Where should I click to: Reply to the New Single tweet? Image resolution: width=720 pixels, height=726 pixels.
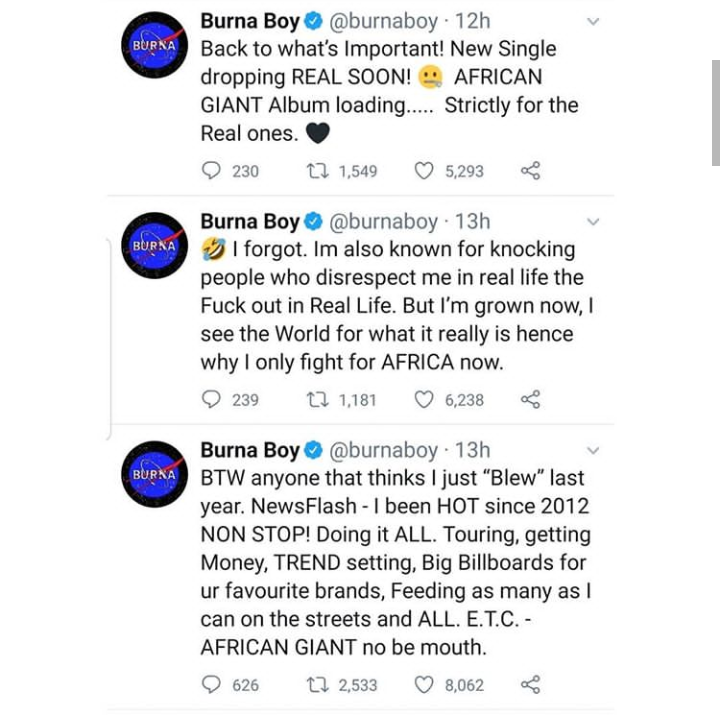coord(211,171)
